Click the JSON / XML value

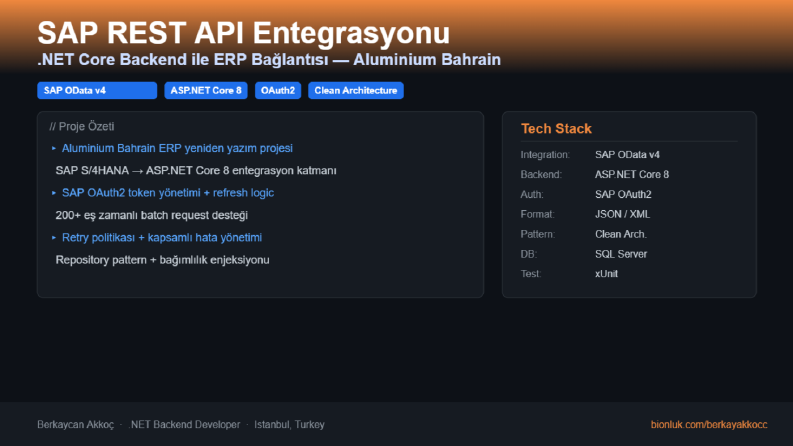pos(622,214)
